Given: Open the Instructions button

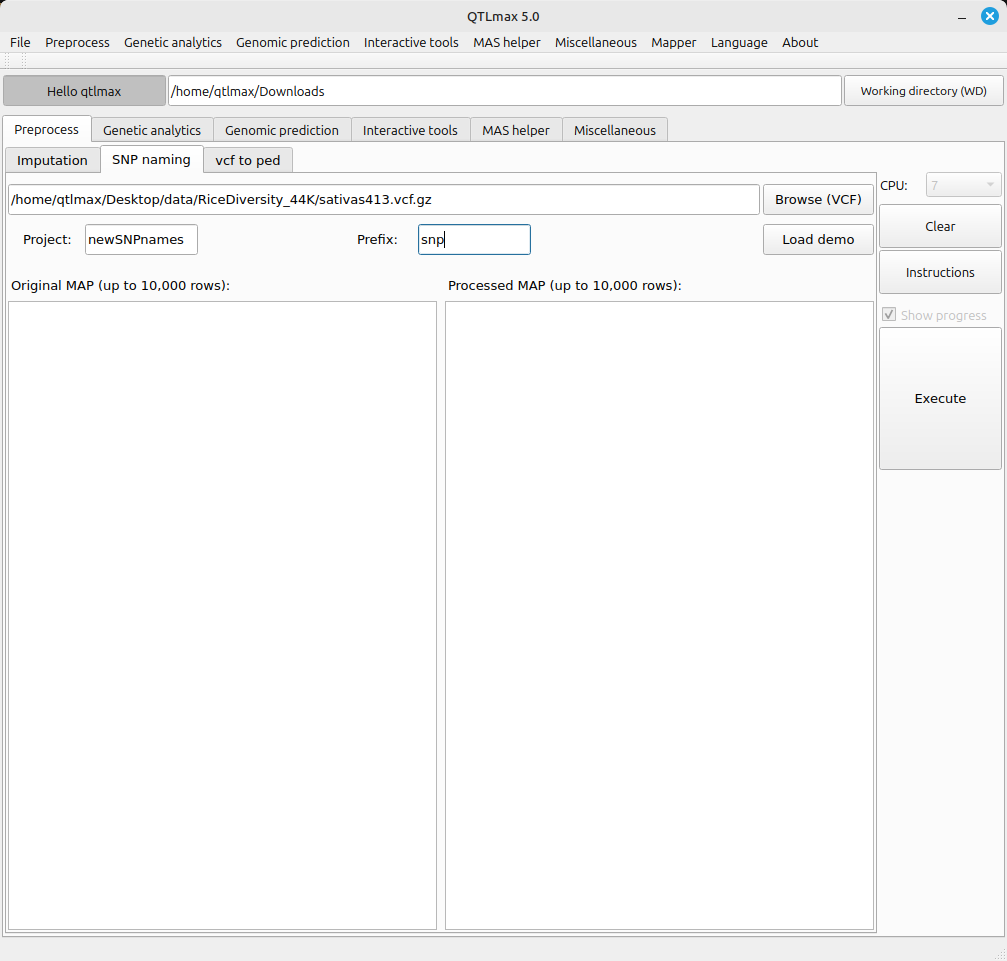Looking at the screenshot, I should click(x=940, y=272).
